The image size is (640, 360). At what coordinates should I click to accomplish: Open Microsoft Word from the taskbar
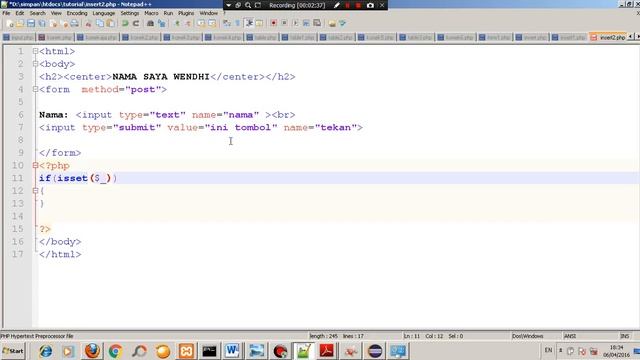(233, 351)
